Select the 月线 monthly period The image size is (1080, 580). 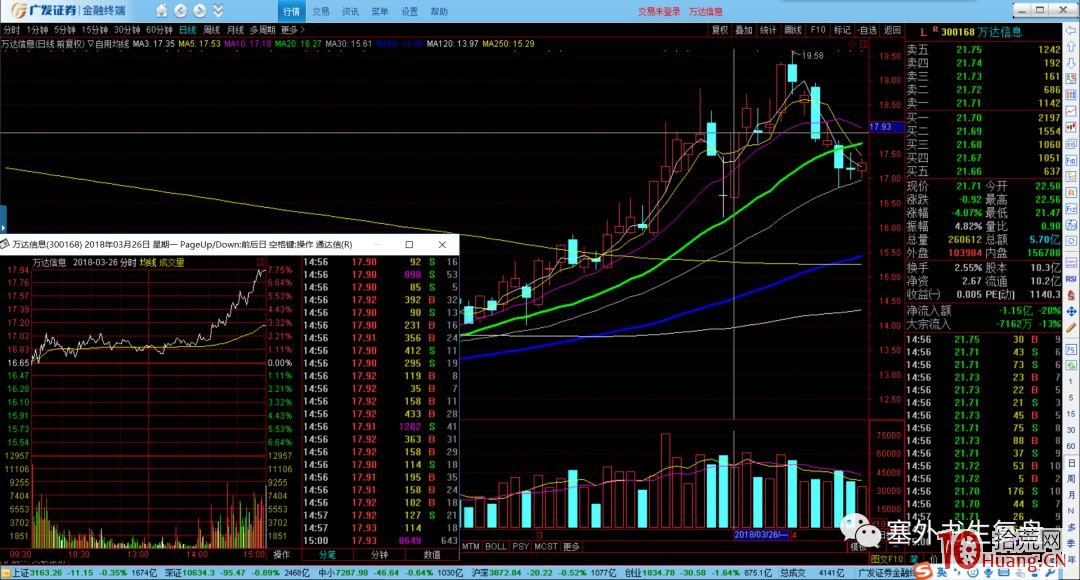[236, 30]
